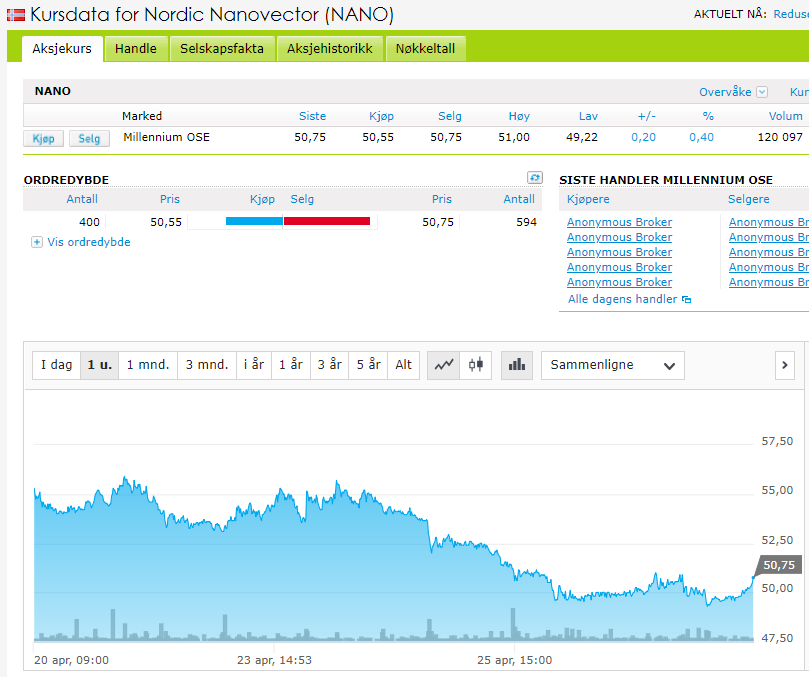Viewport: 809px width, 677px height.
Task: Go to the Selskapsfakta tab
Action: [x=222, y=49]
